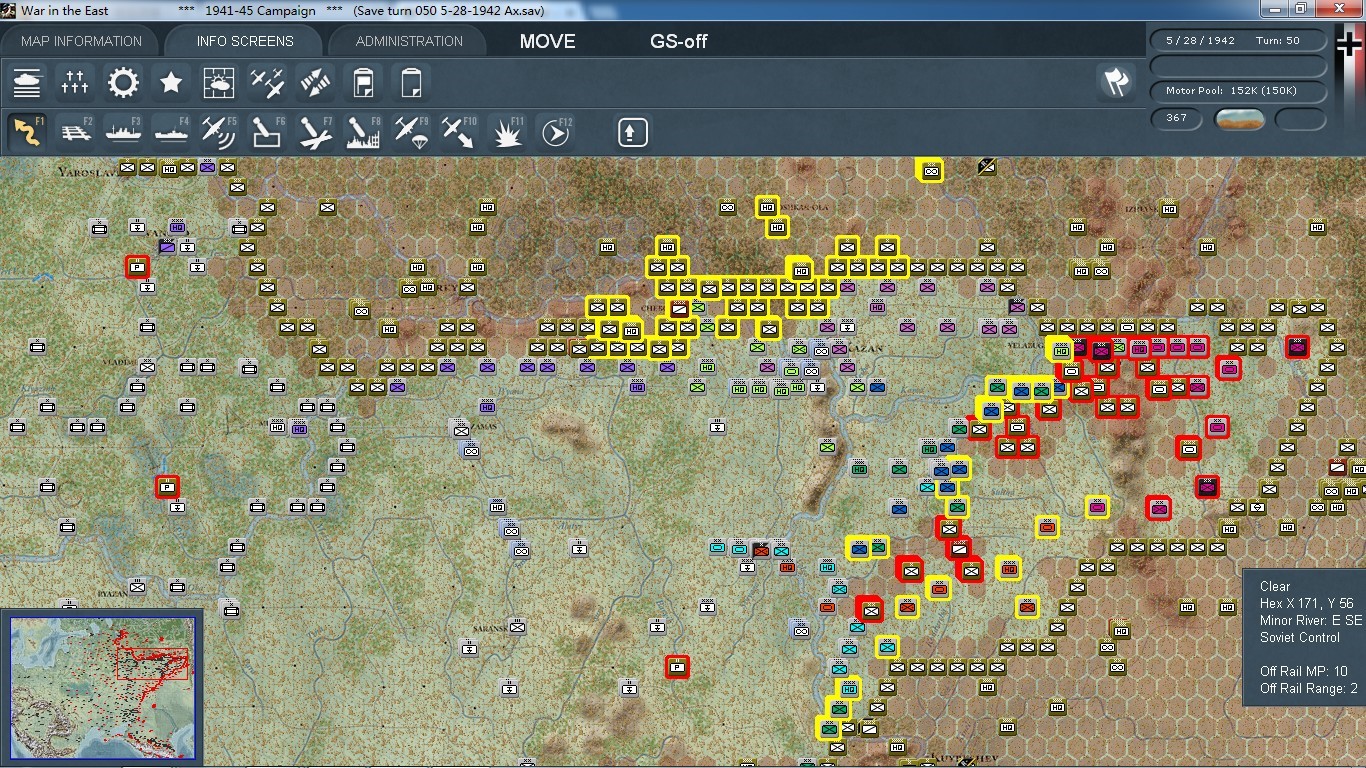Click the F11 explosion icon
Screen dimensions: 1366x768
point(507,132)
